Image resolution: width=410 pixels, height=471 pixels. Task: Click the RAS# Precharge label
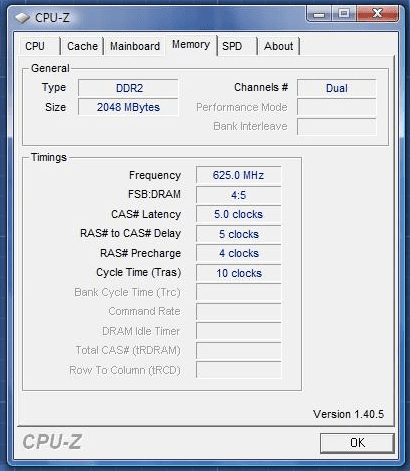pyautogui.click(x=140, y=253)
